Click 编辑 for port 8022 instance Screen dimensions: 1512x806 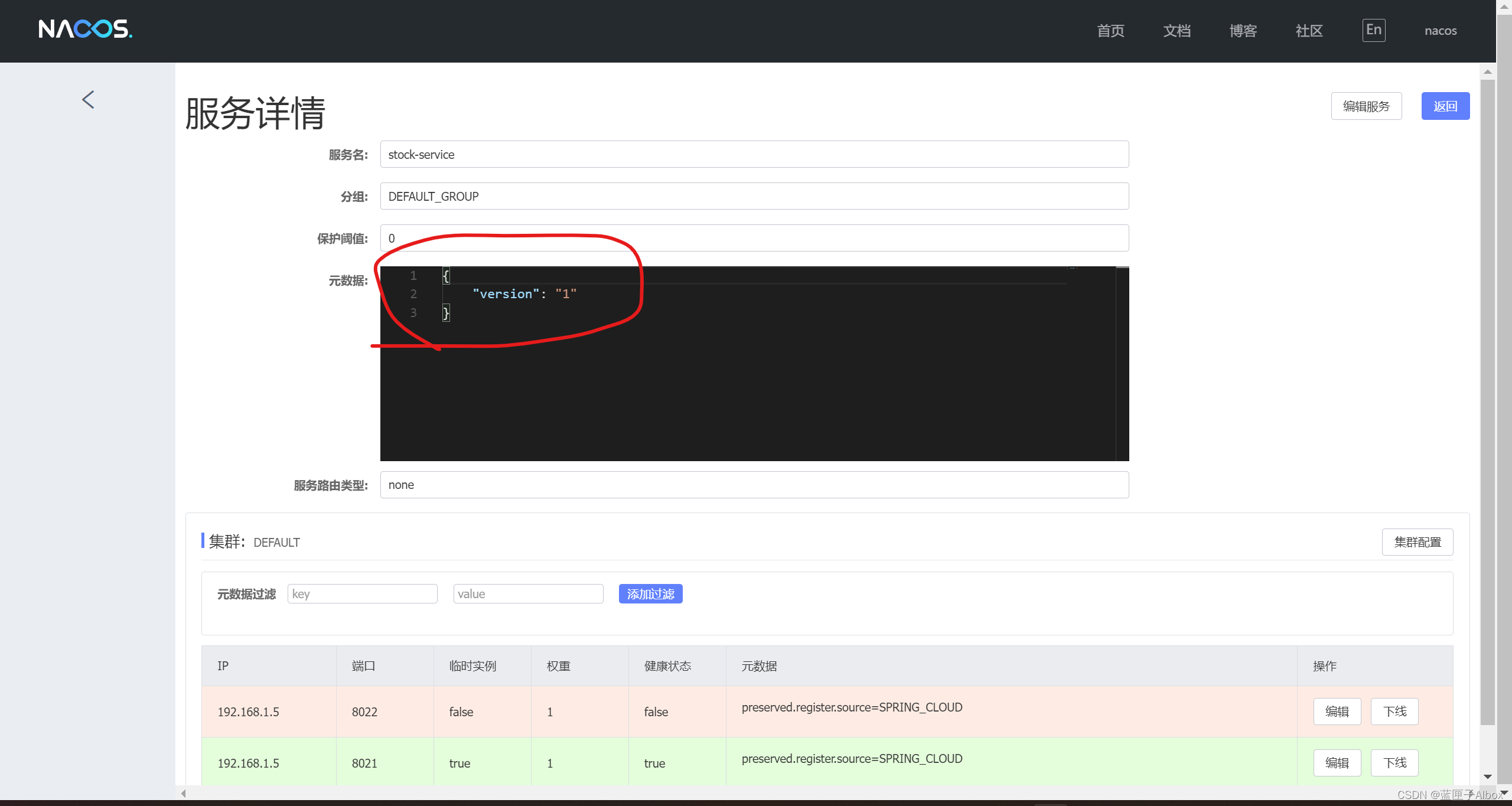[1337, 712]
